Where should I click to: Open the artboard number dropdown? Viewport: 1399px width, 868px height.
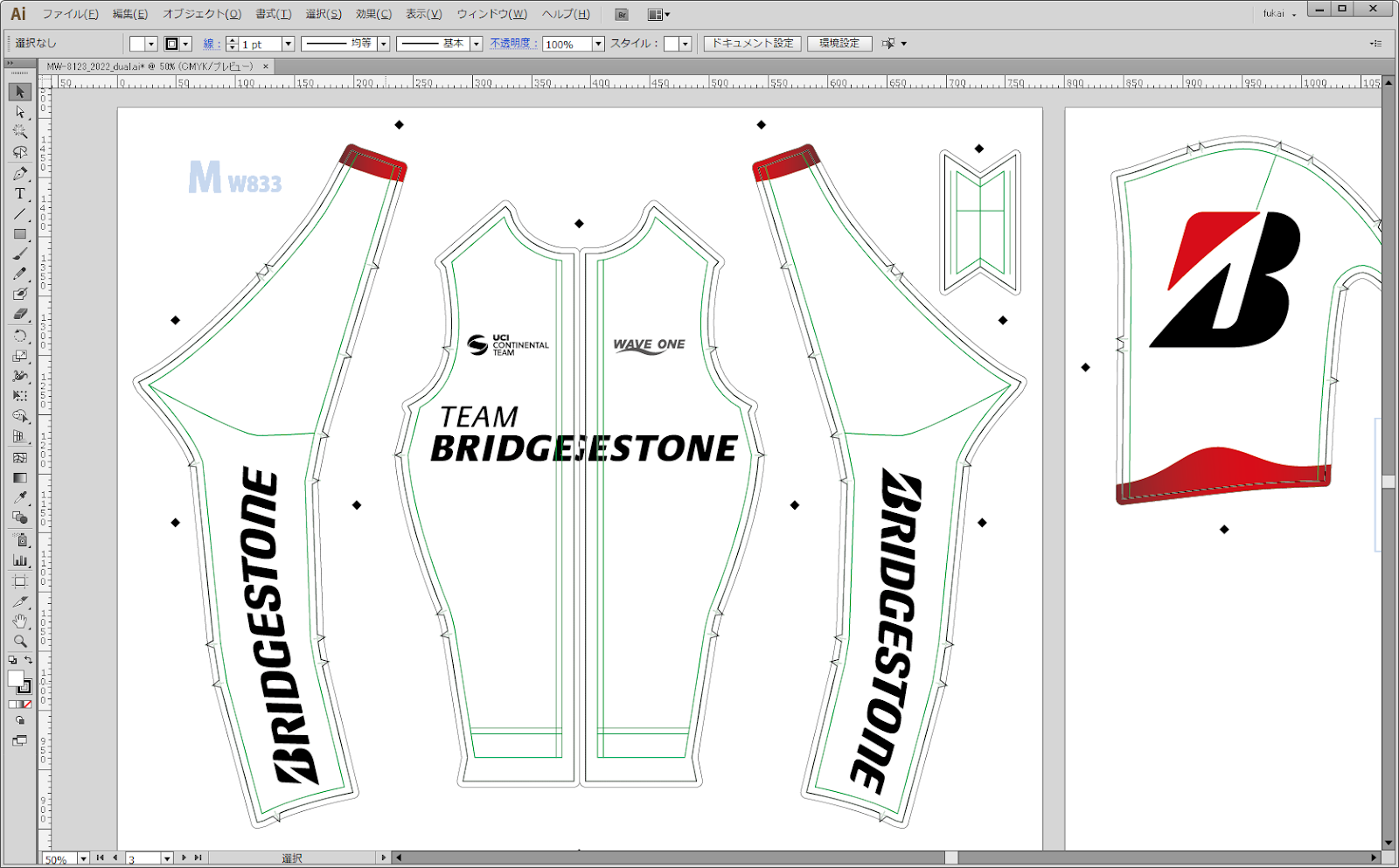[167, 859]
